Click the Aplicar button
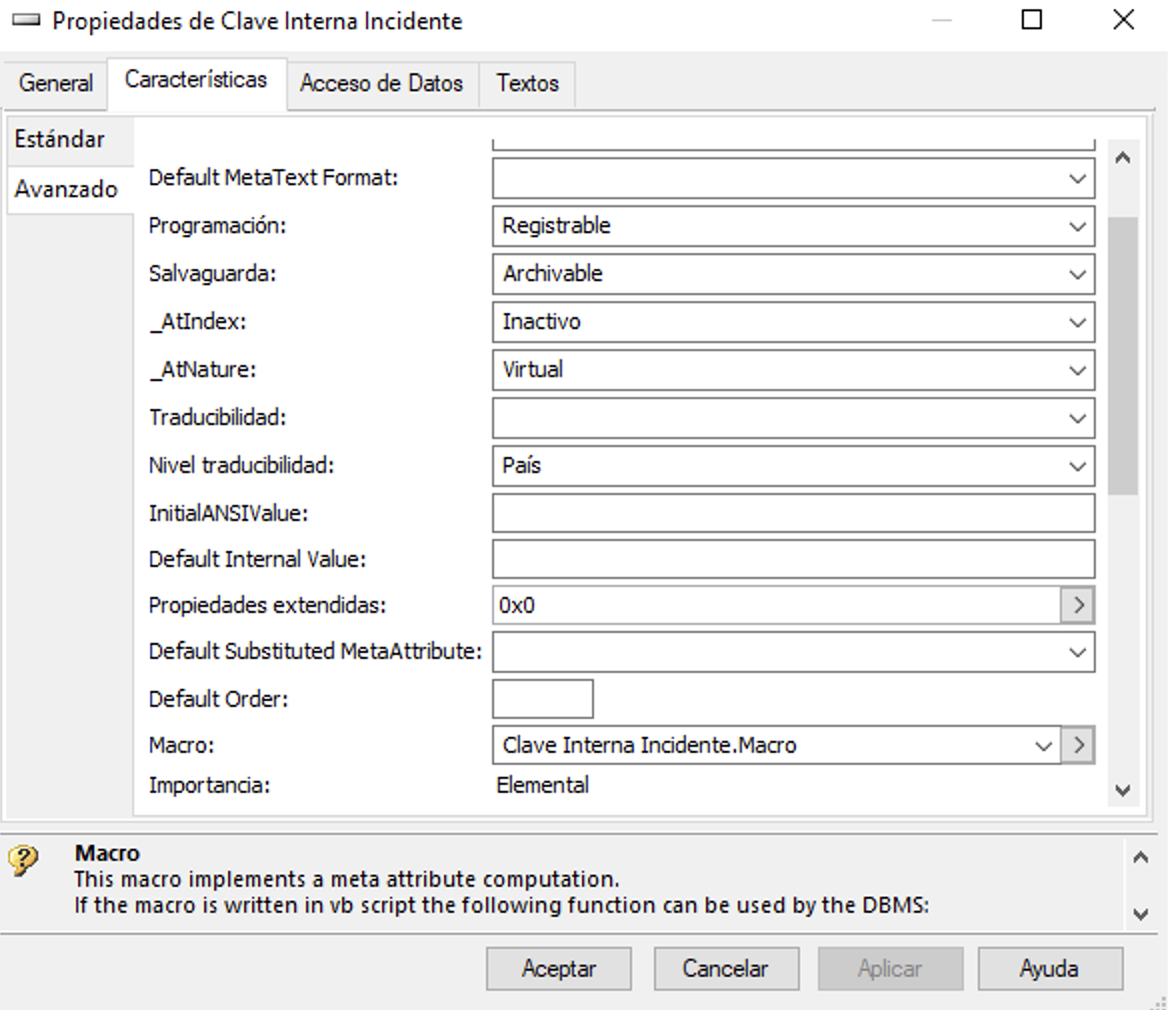The height and width of the screenshot is (1010, 1168). [890, 968]
